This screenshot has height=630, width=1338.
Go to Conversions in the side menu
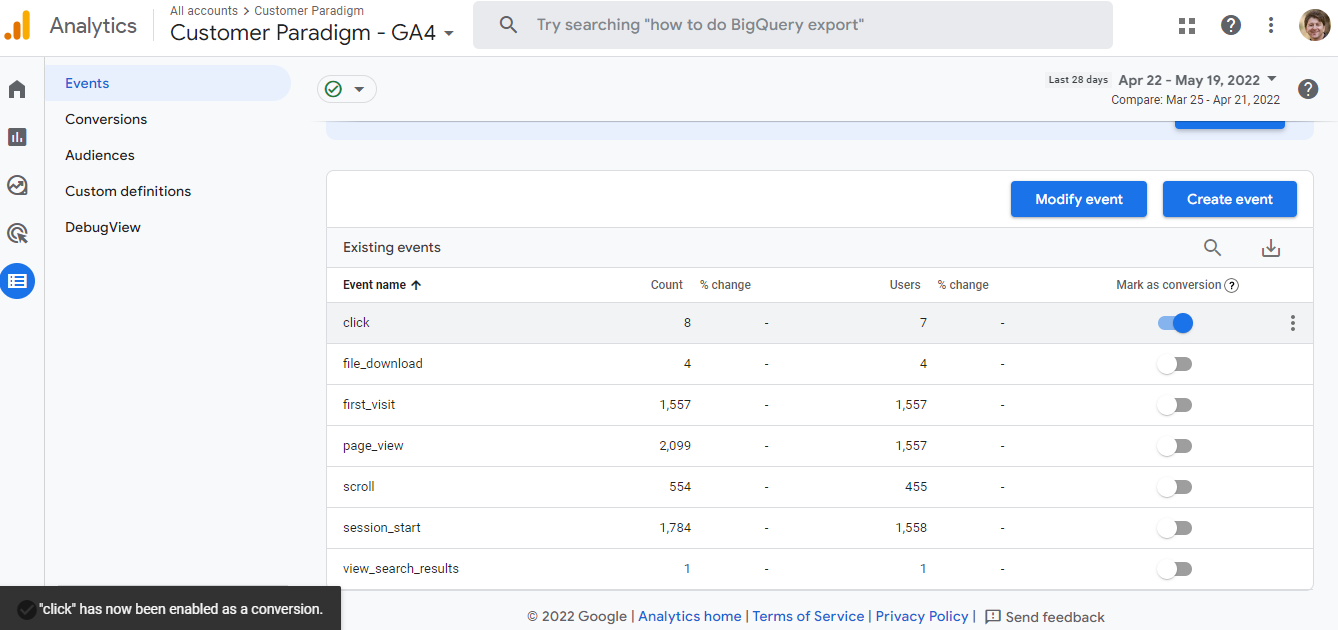pyautogui.click(x=106, y=119)
